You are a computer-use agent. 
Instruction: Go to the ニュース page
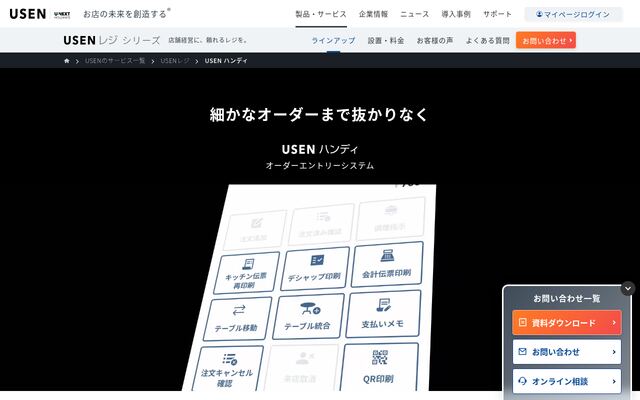point(415,14)
